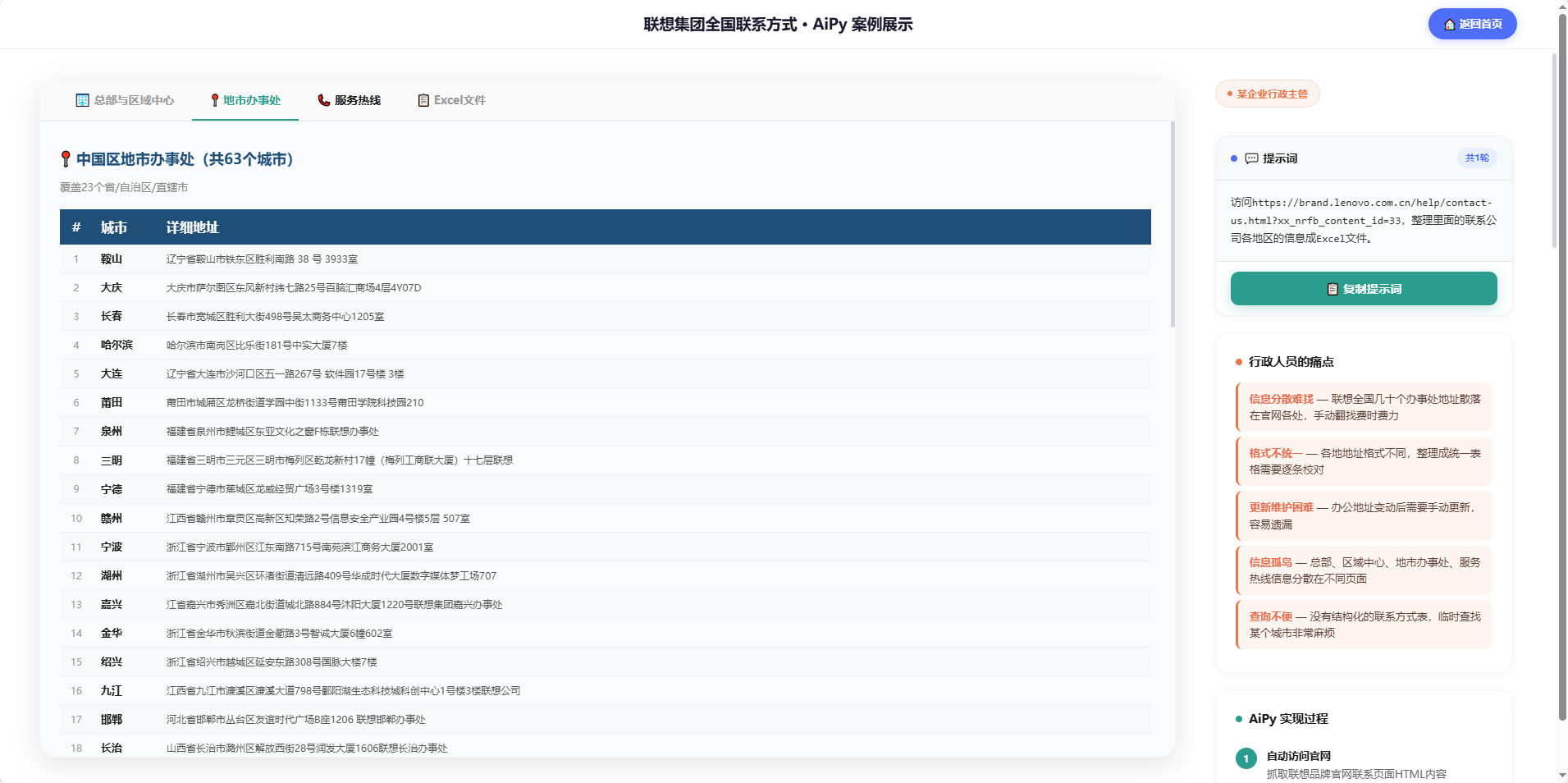Click the 宁波 address 南苑滨江商务大厦2001室
1568x783 pixels.
[x=299, y=547]
